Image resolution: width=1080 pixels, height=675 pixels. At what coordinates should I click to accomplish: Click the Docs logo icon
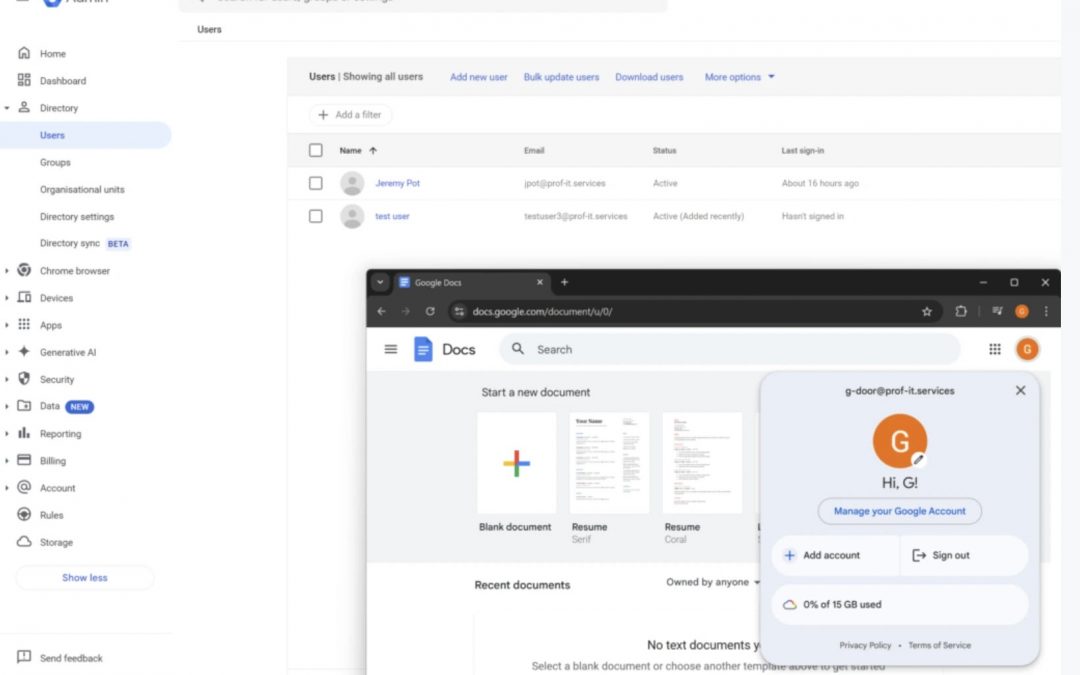(423, 349)
